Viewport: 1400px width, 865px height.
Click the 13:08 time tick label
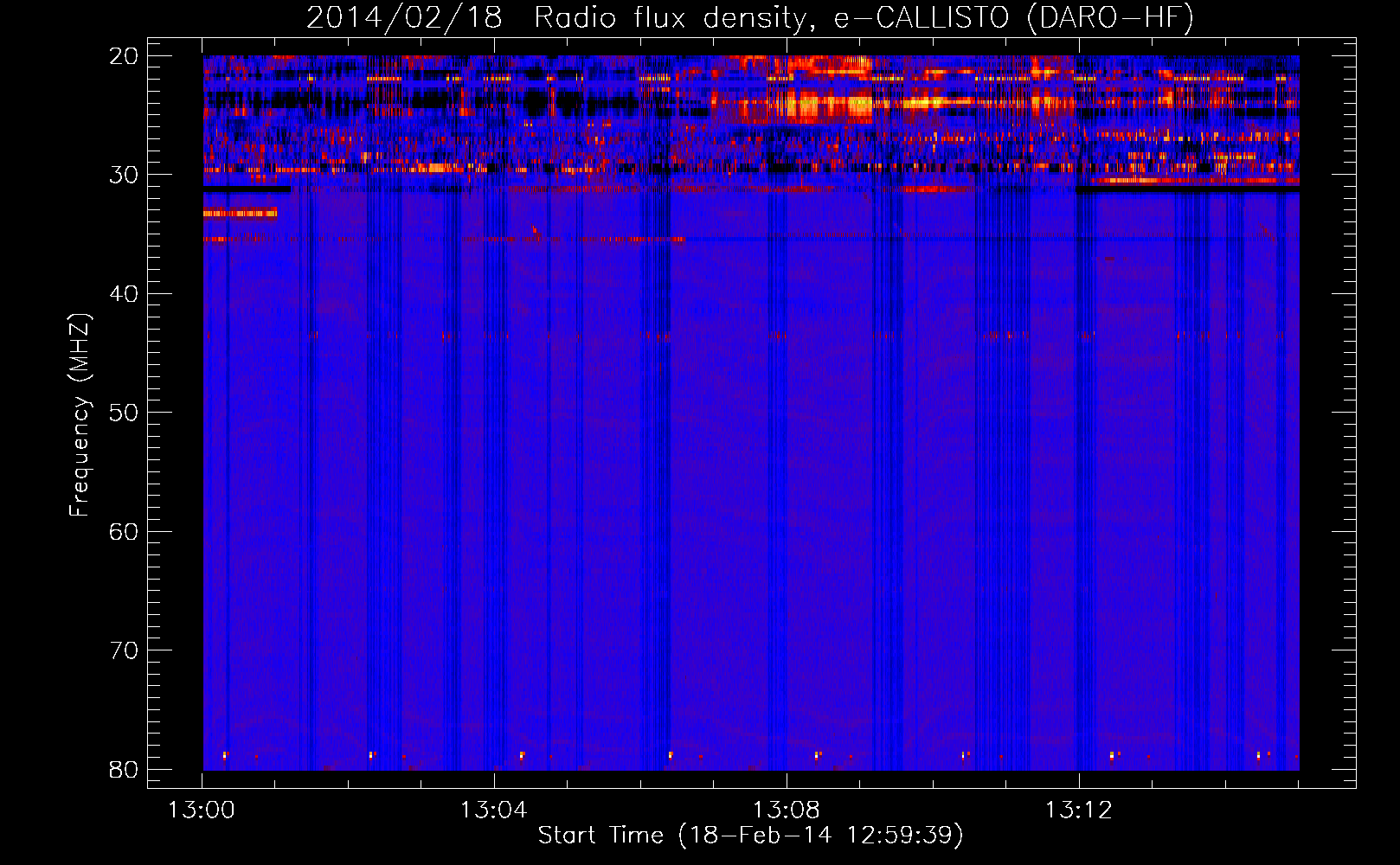click(x=786, y=810)
